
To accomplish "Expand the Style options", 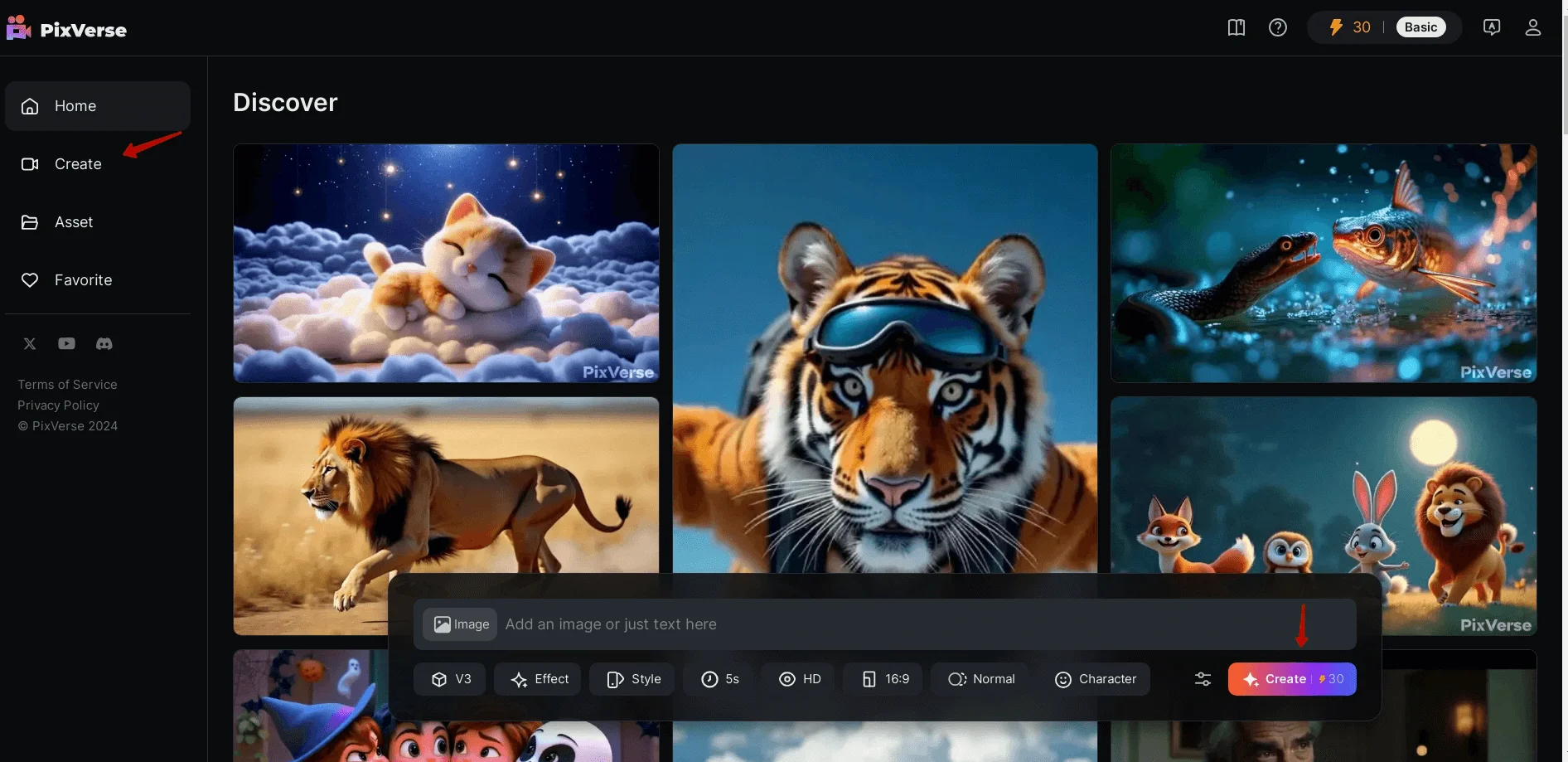I will pyautogui.click(x=634, y=679).
